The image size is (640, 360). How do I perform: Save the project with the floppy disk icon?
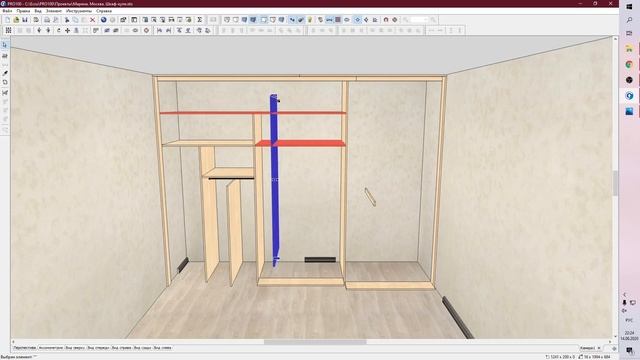click(25, 20)
